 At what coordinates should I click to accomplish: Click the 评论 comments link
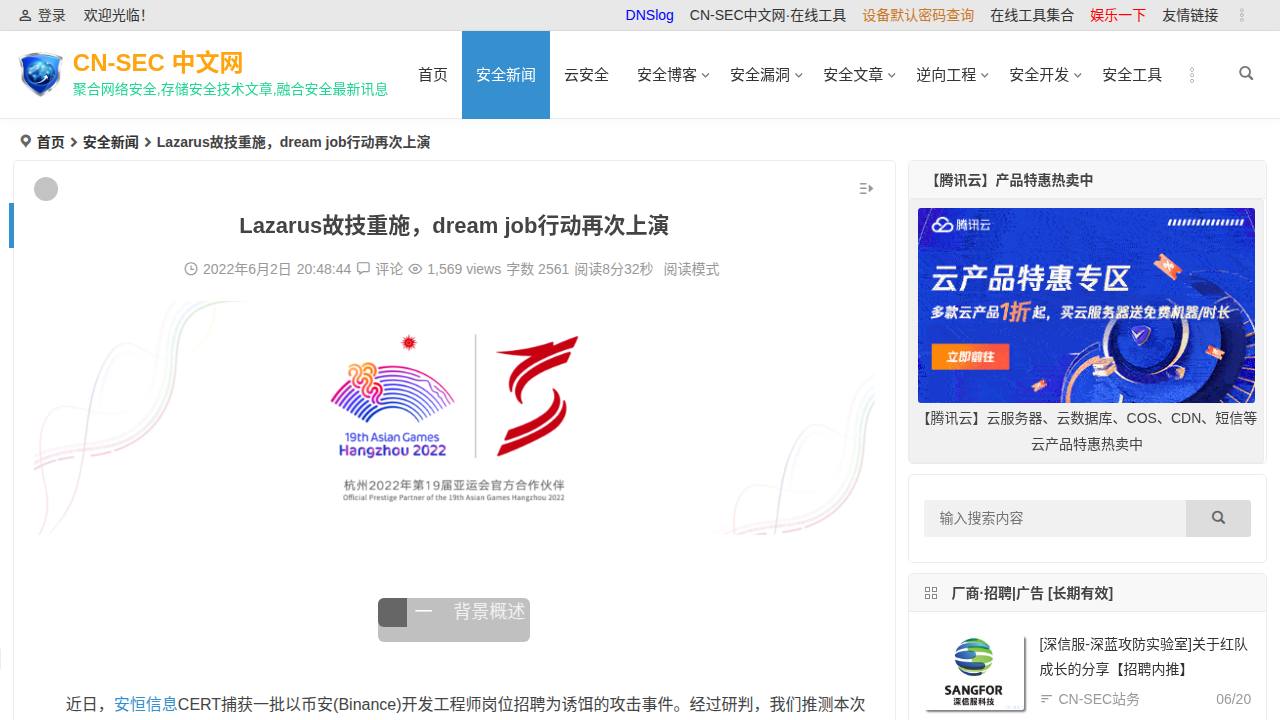pos(389,269)
